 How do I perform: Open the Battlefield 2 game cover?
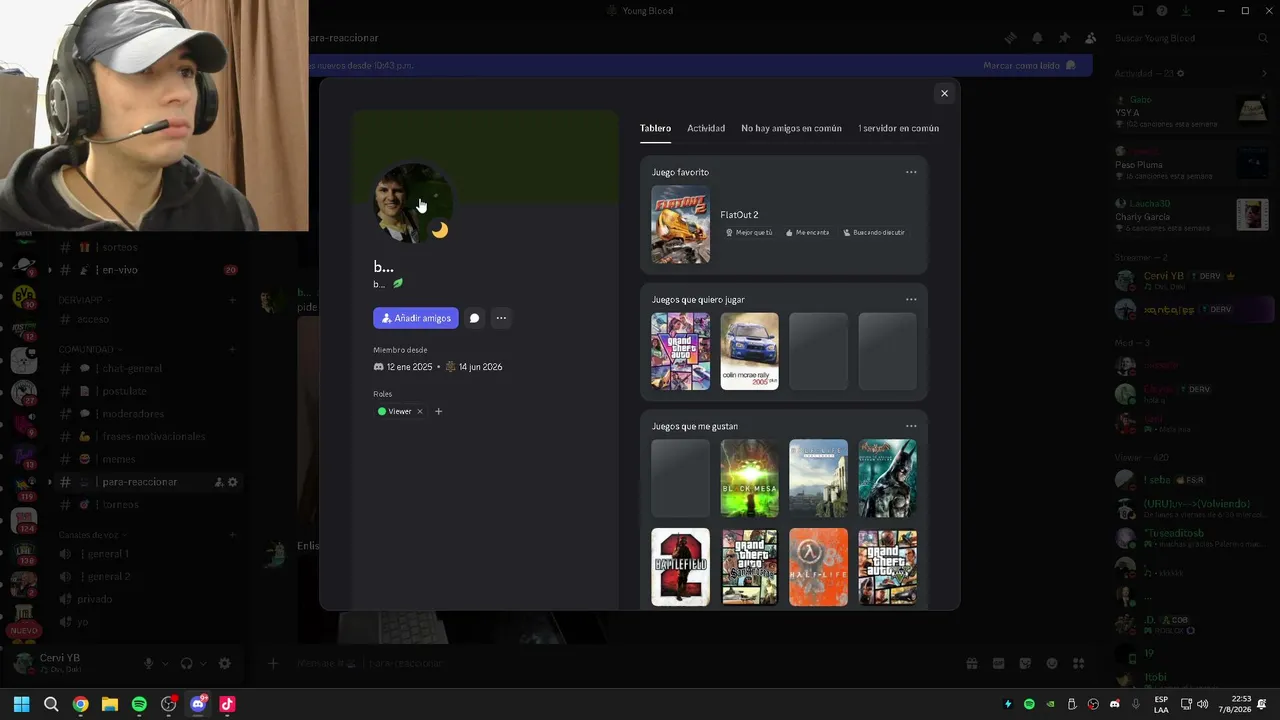[x=680, y=567]
